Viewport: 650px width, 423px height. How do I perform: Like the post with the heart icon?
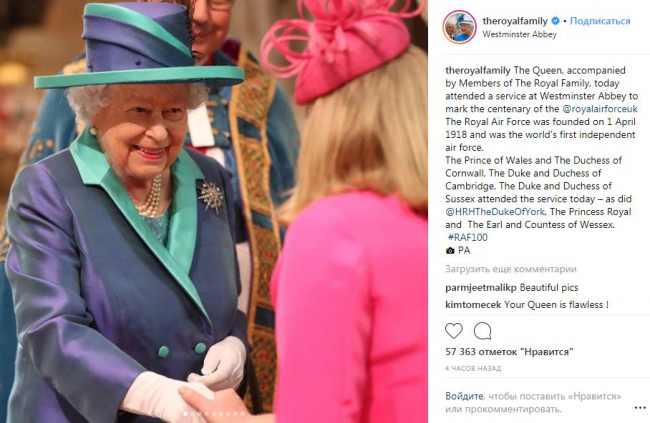coord(454,331)
